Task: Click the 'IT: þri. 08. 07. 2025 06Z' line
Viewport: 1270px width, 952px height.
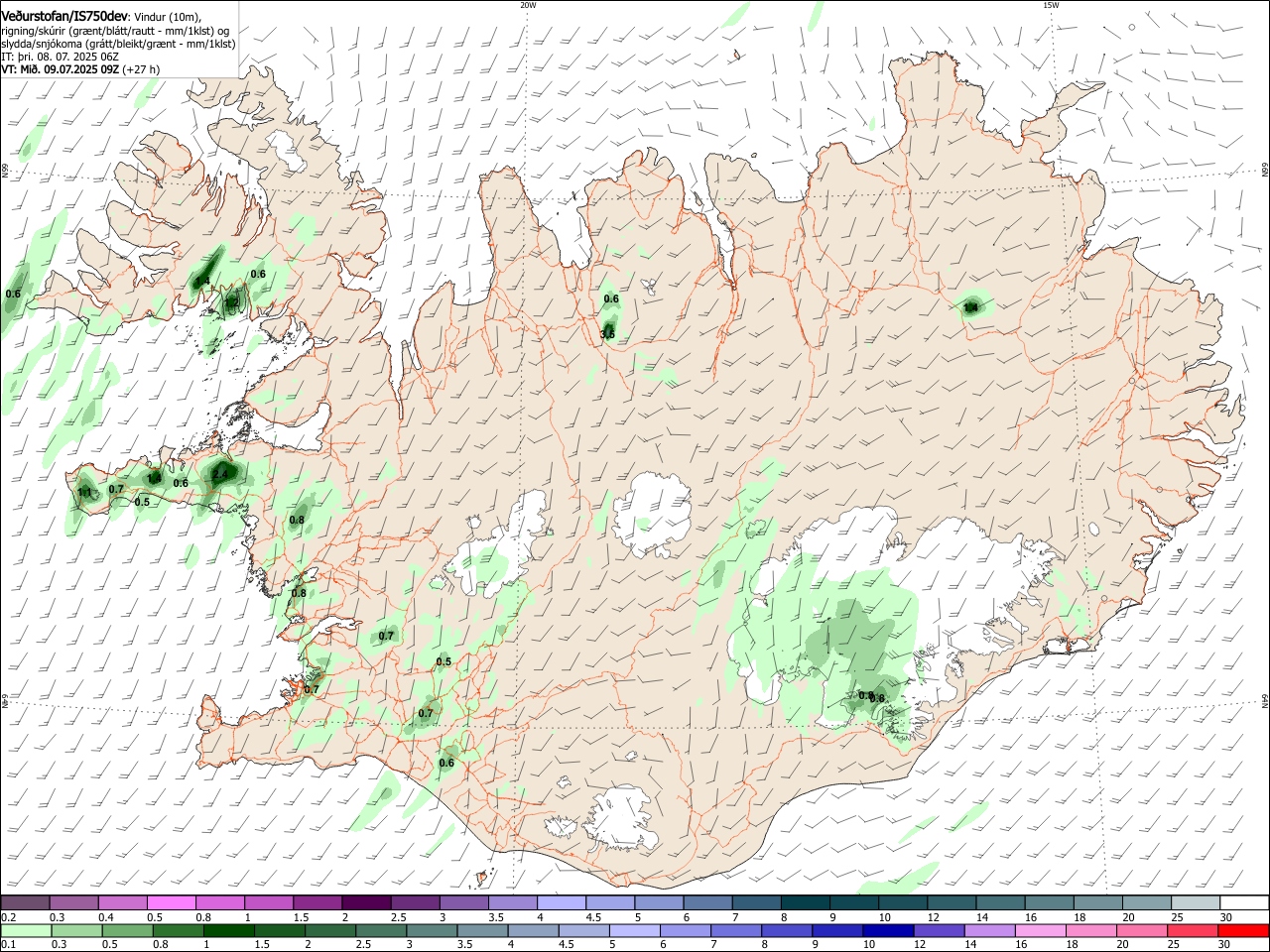Action: (61, 58)
